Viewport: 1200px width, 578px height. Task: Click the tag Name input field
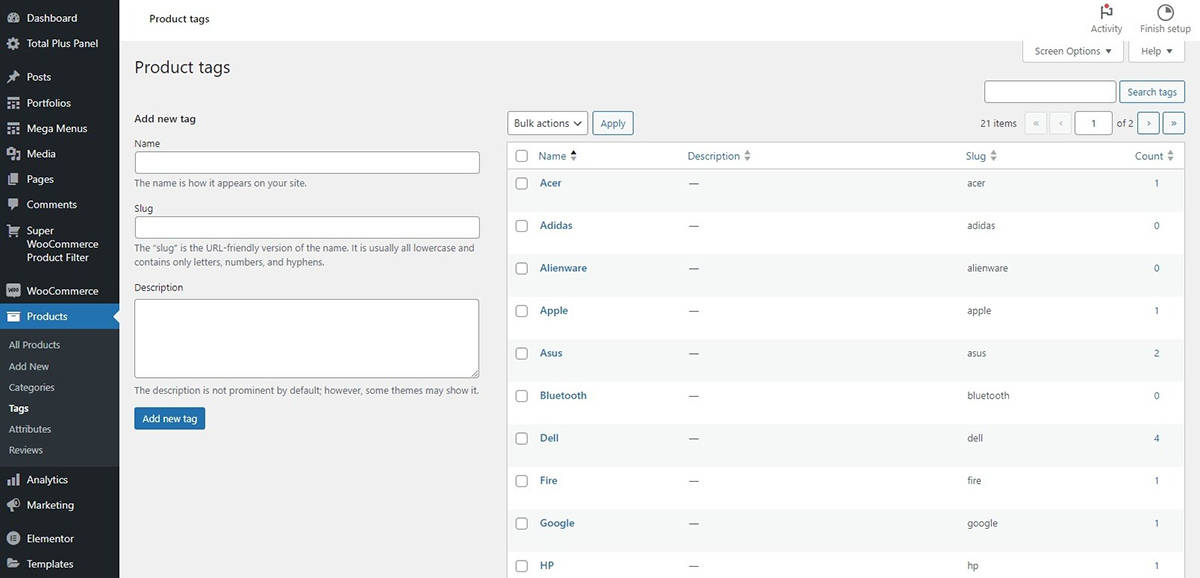tap(307, 162)
